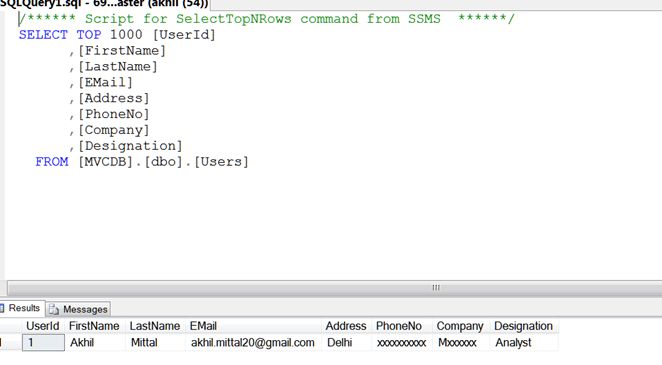Switch to the Results tab
Viewport: 662px width, 365px height.
[x=21, y=308]
